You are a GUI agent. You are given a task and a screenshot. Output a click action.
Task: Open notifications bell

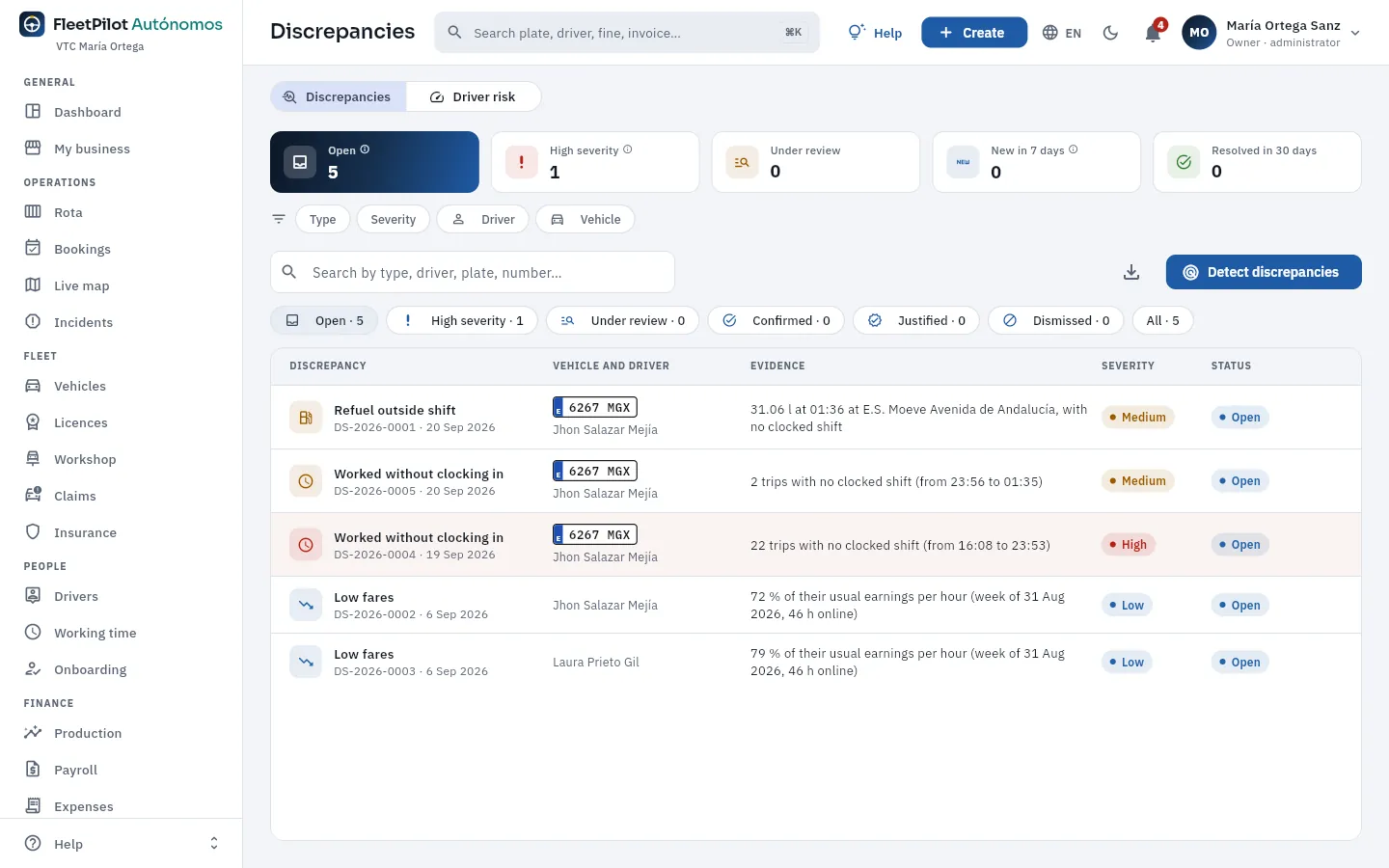pos(1153,33)
